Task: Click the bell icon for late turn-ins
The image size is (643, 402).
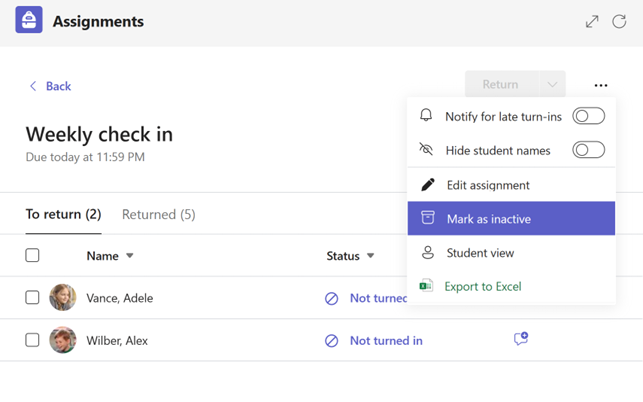Action: 426,115
